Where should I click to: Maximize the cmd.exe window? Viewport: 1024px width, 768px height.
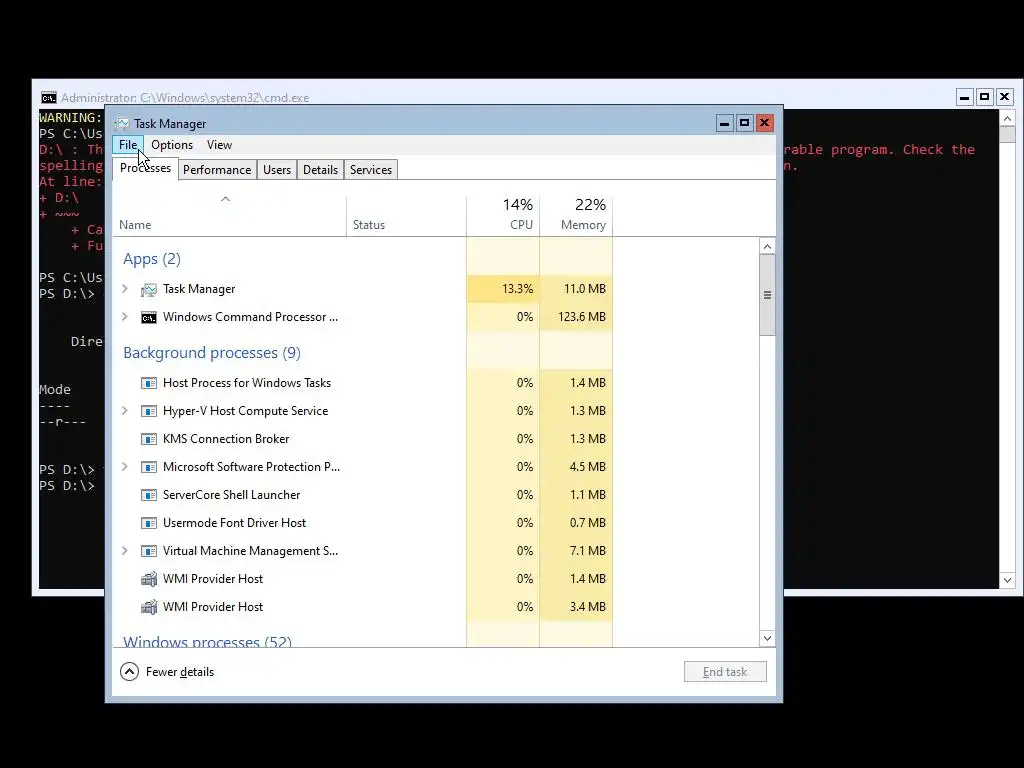click(x=984, y=97)
